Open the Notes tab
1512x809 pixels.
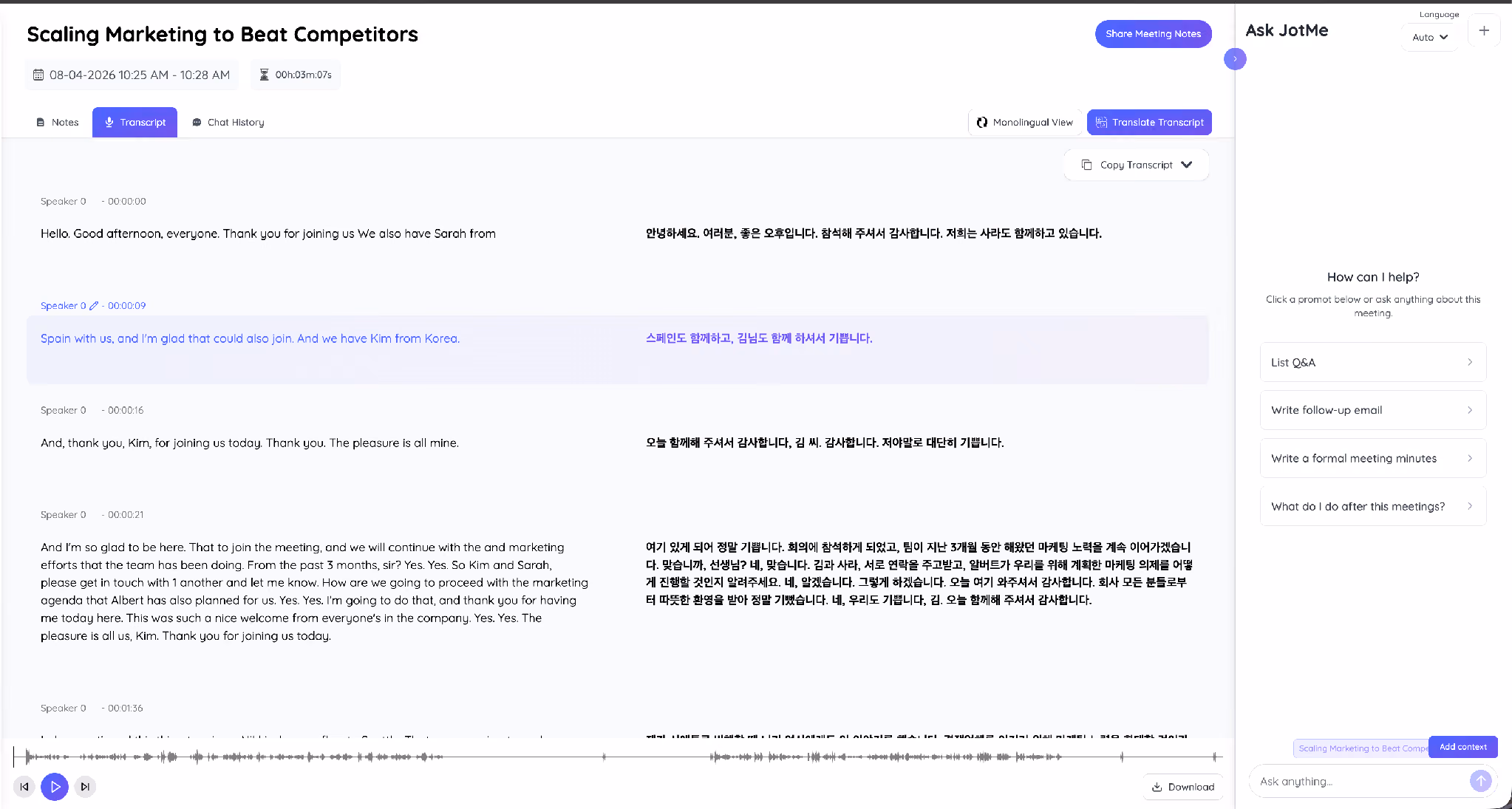click(x=58, y=123)
